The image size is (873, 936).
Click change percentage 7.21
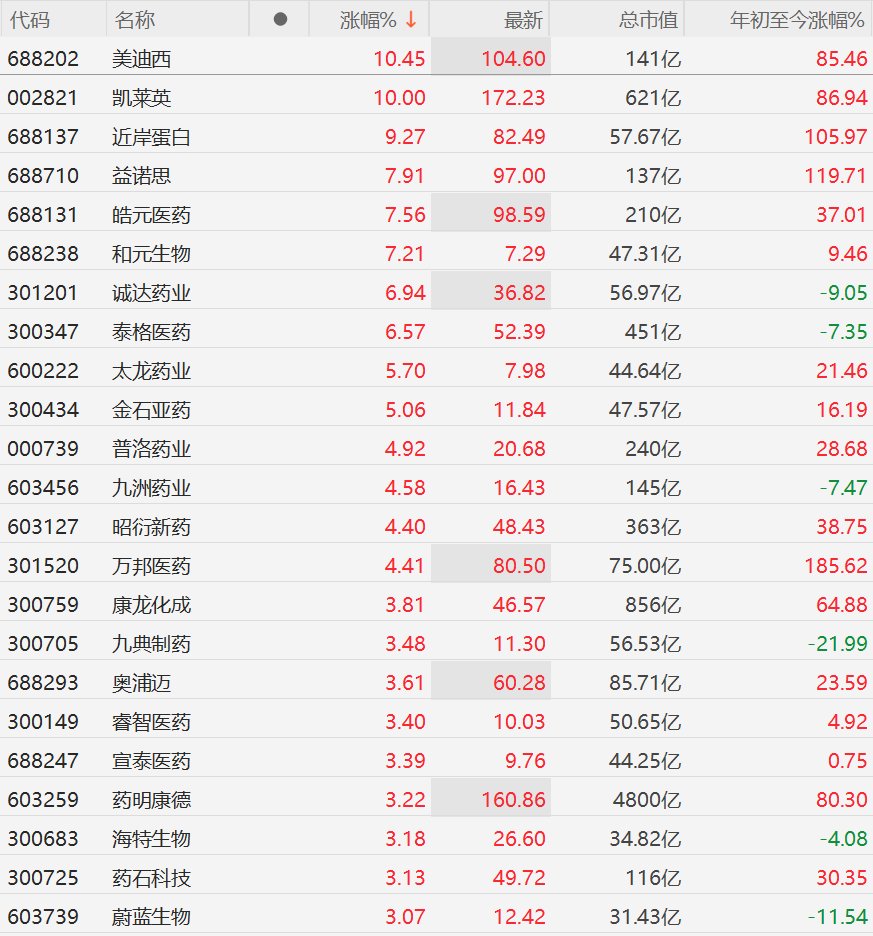405,254
